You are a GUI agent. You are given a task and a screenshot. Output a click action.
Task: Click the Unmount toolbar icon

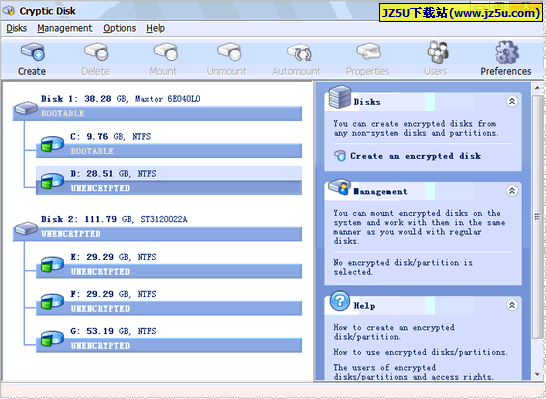[229, 52]
